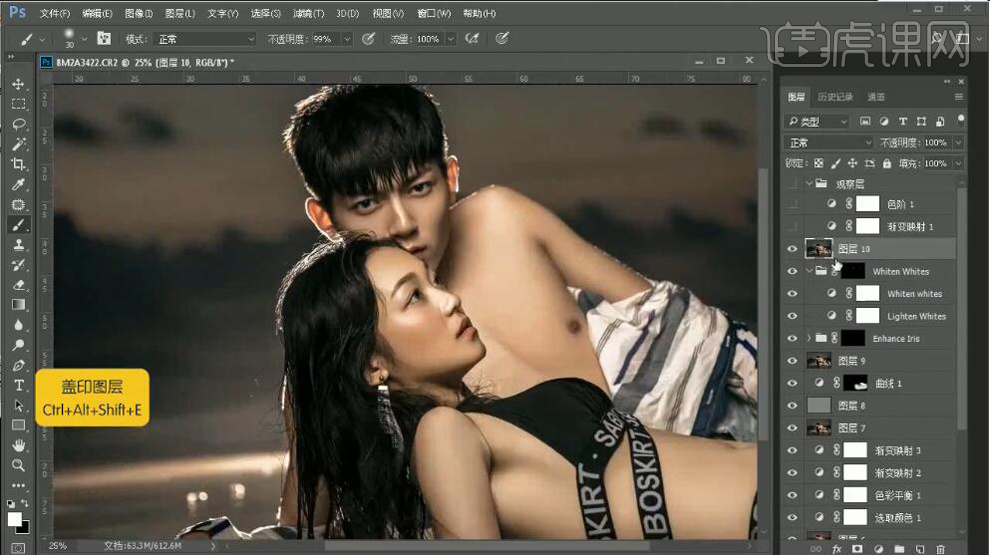Select the Brush tool in toolbar
Image resolution: width=990 pixels, height=555 pixels.
click(18, 225)
